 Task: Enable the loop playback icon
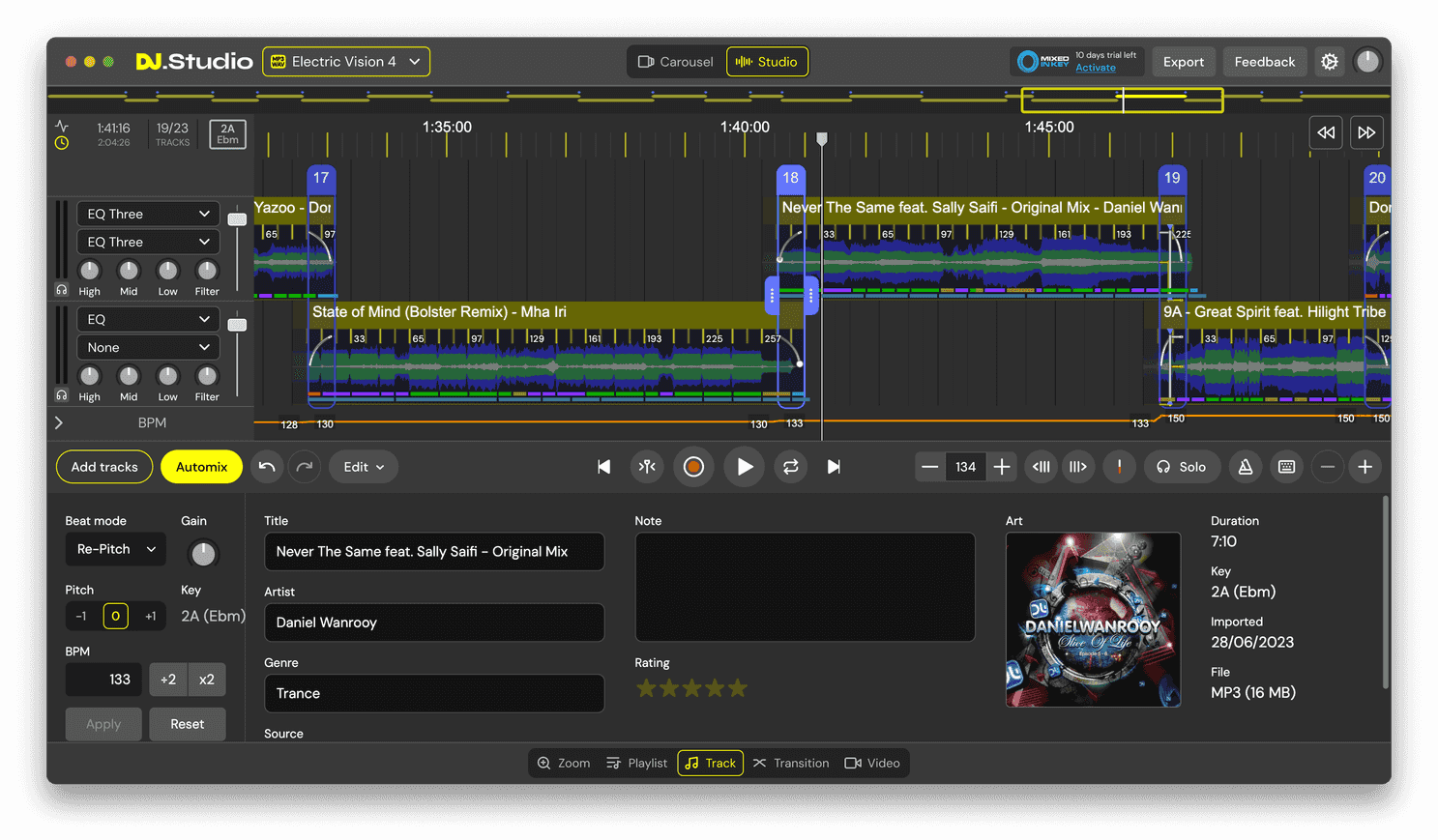click(790, 467)
